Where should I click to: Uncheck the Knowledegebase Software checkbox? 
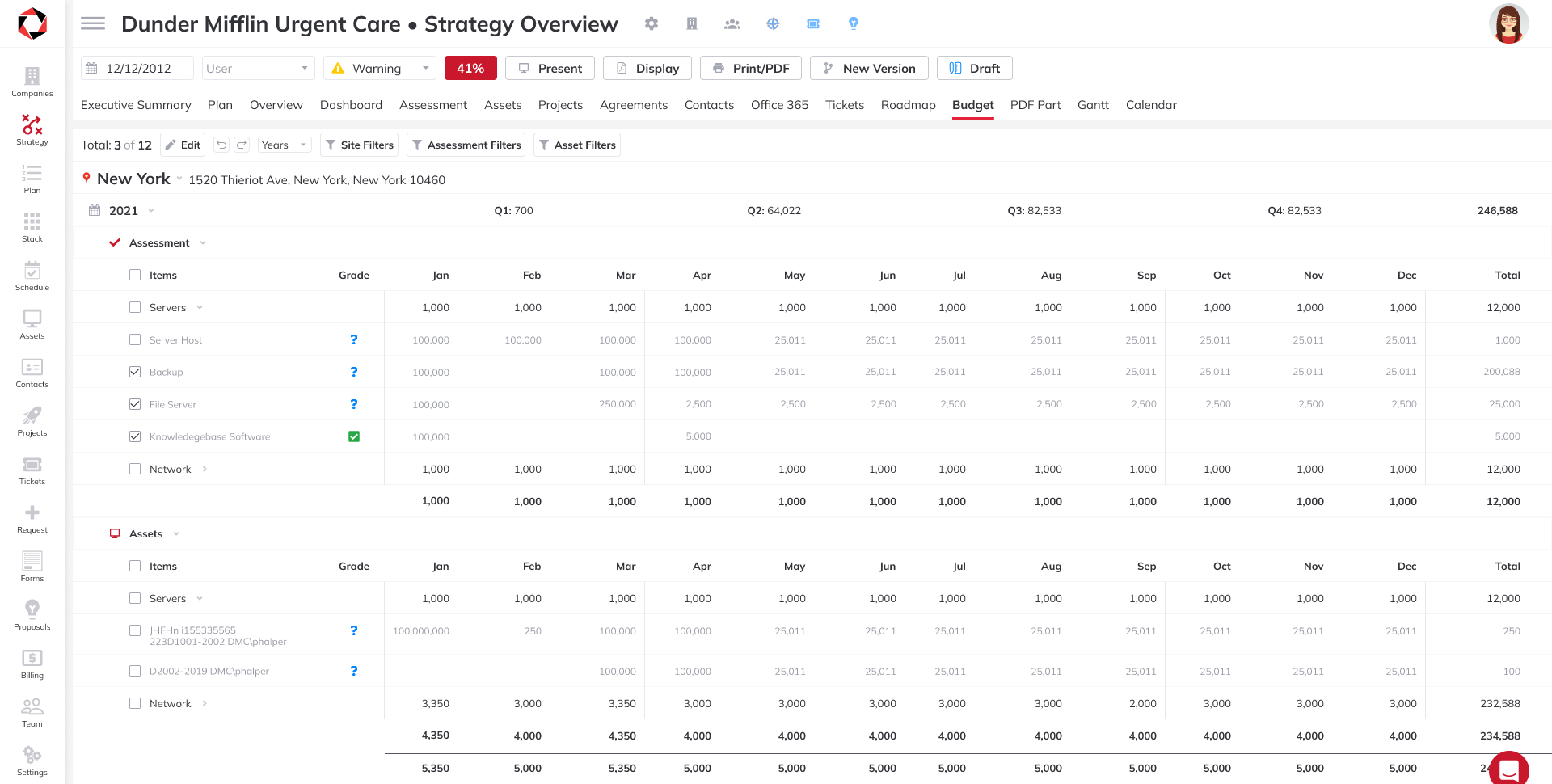click(x=135, y=436)
